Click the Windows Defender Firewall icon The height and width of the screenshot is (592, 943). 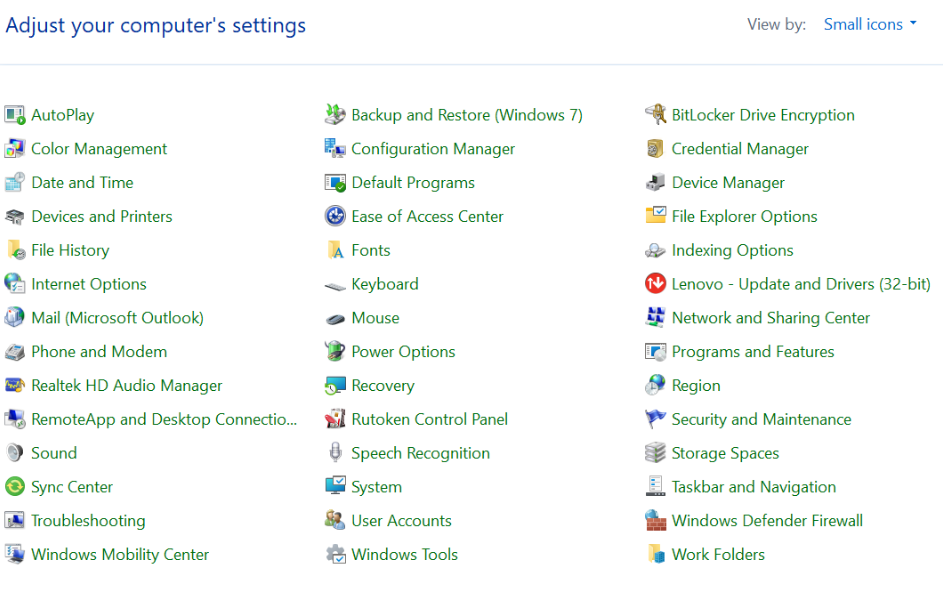(x=655, y=520)
